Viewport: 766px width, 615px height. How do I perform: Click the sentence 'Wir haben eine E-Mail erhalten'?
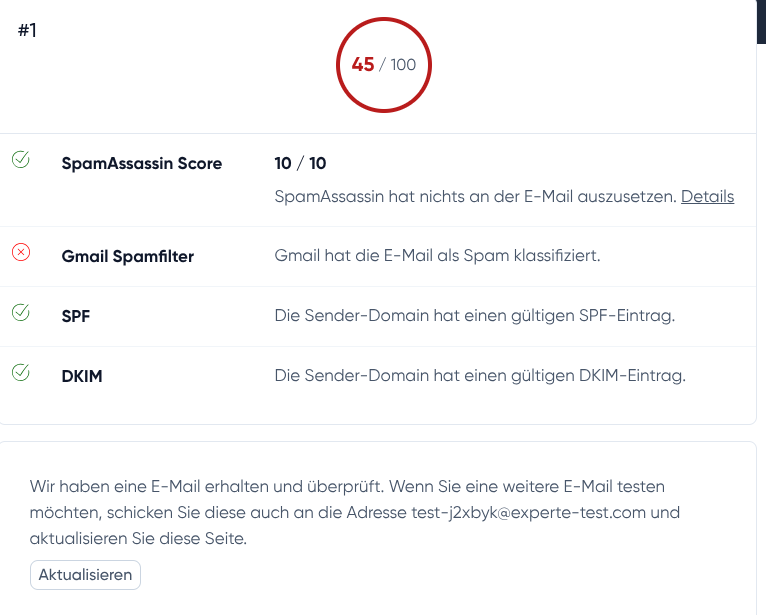(150, 487)
